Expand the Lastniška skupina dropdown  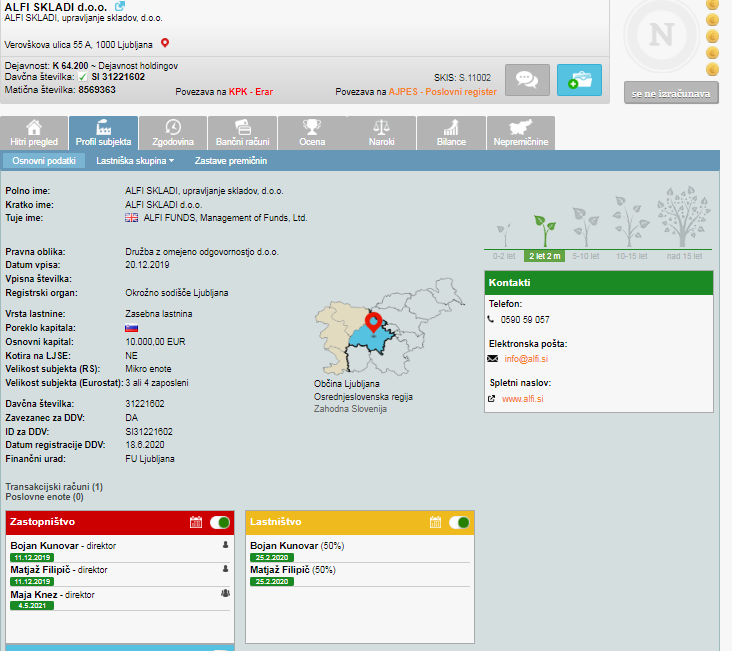coord(135,160)
